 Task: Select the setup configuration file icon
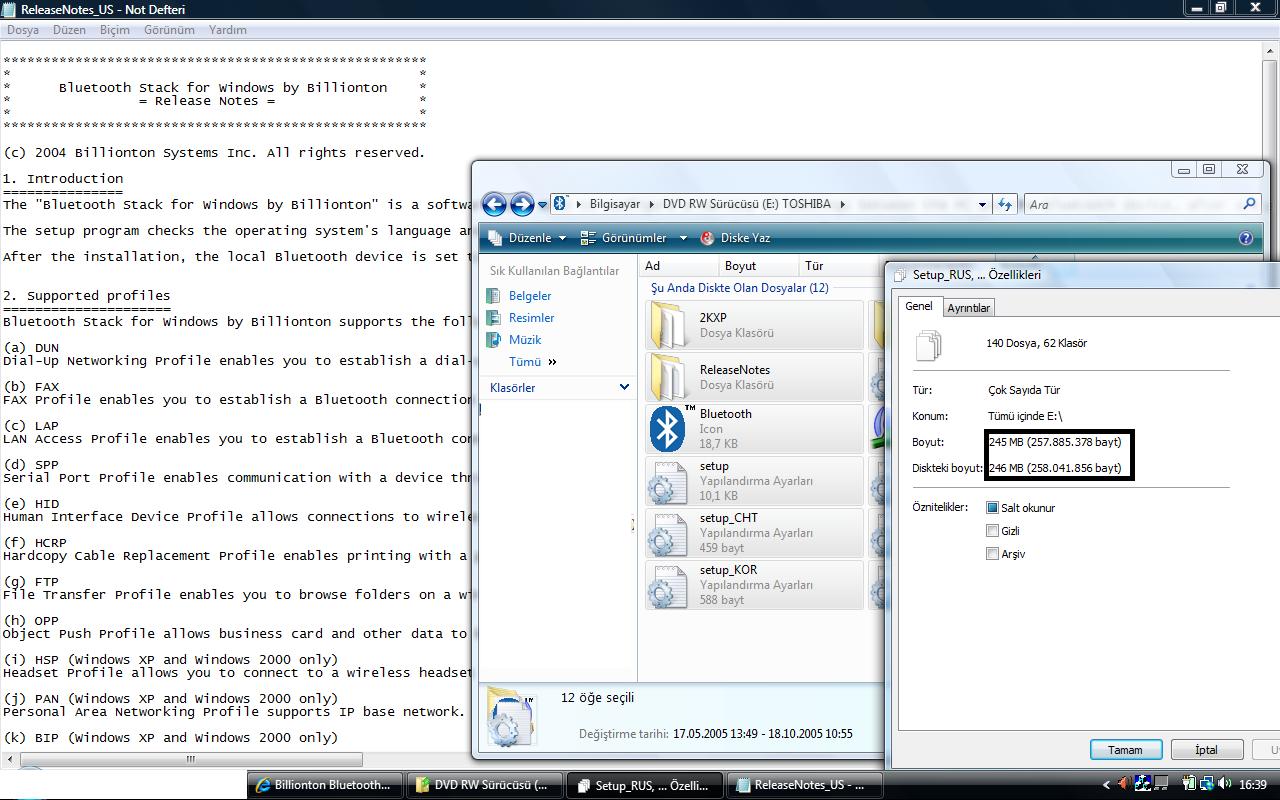point(667,481)
